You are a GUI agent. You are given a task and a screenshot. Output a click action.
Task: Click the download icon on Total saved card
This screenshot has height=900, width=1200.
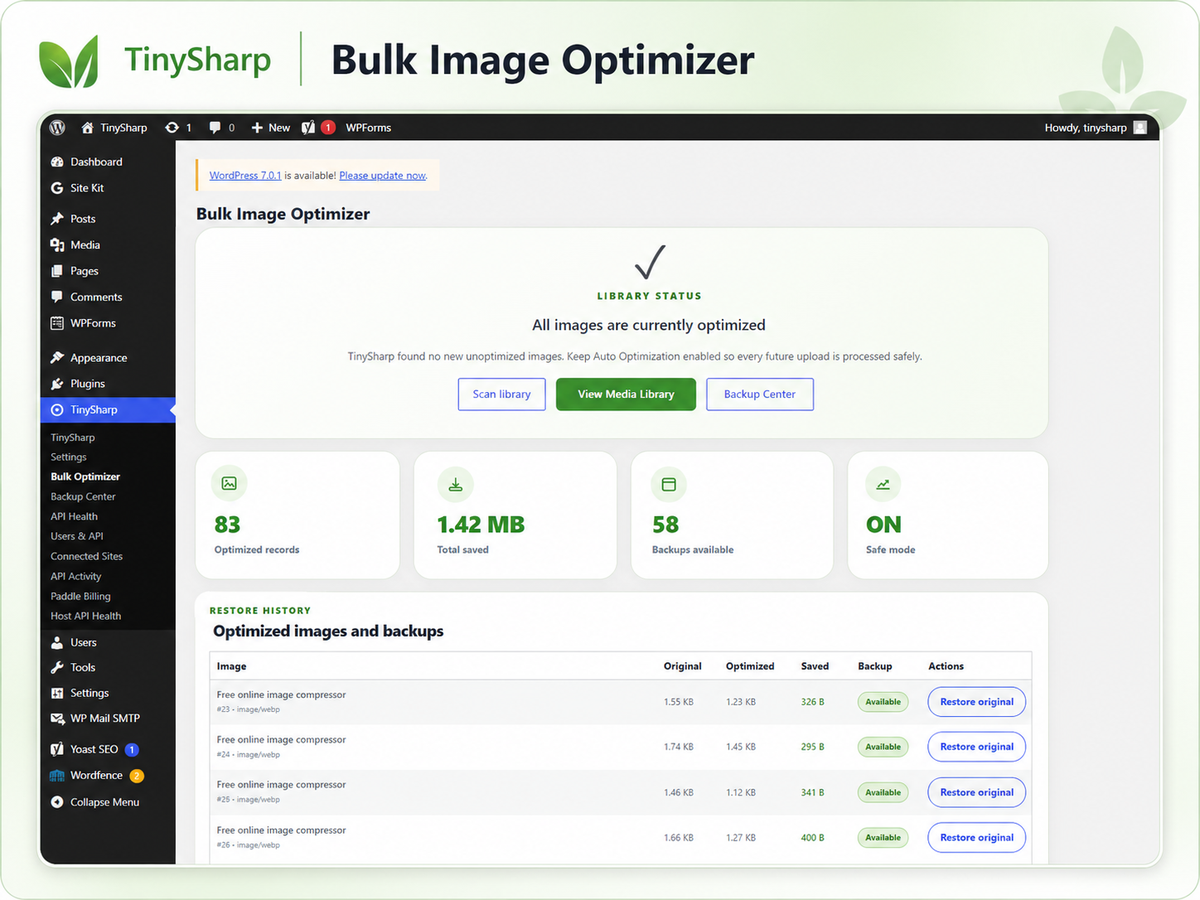point(455,484)
